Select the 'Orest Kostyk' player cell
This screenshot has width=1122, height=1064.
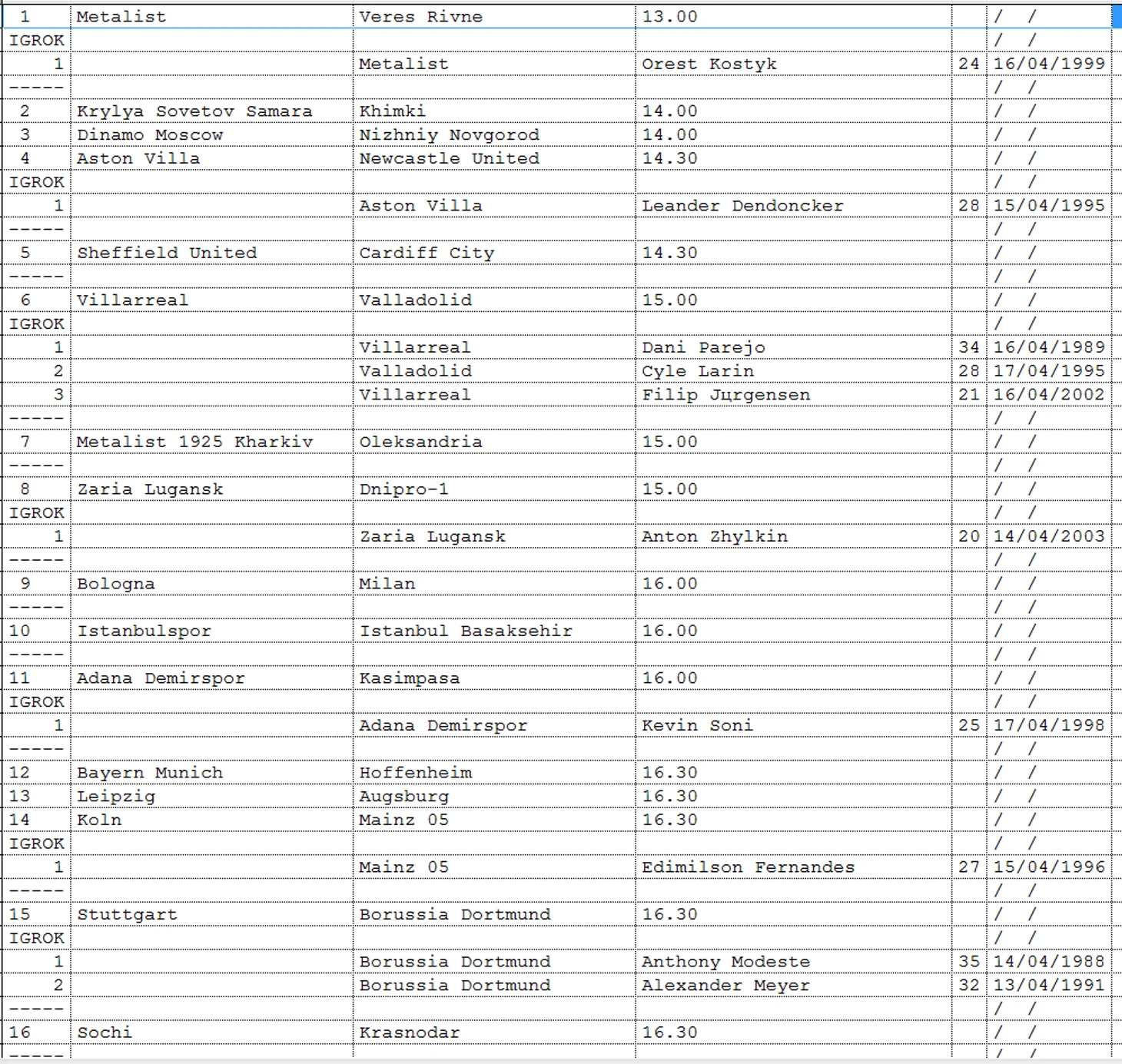[x=793, y=64]
